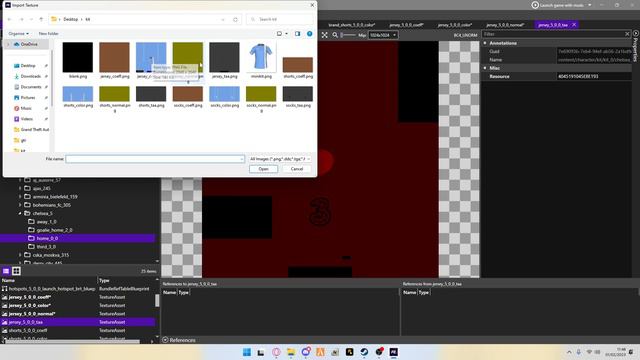Click Desktop in the address breadcrumb
The height and width of the screenshot is (360, 640).
click(71, 19)
